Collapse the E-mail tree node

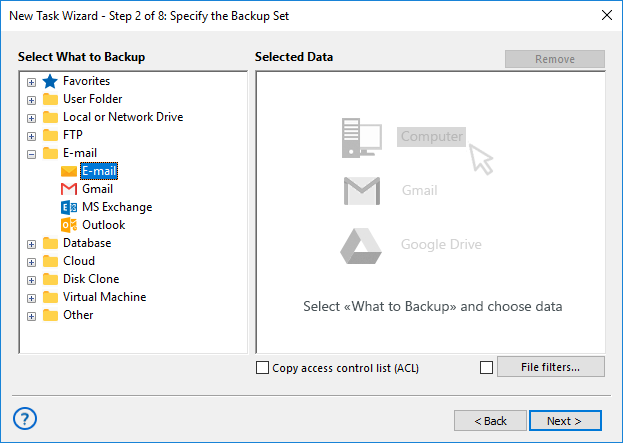point(32,153)
